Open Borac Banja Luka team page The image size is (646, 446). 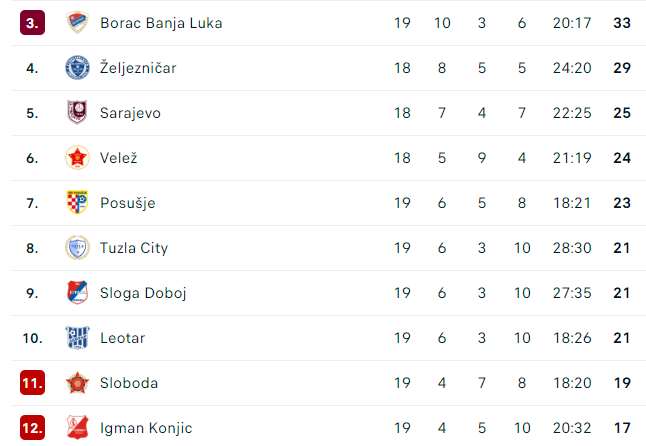coord(161,23)
